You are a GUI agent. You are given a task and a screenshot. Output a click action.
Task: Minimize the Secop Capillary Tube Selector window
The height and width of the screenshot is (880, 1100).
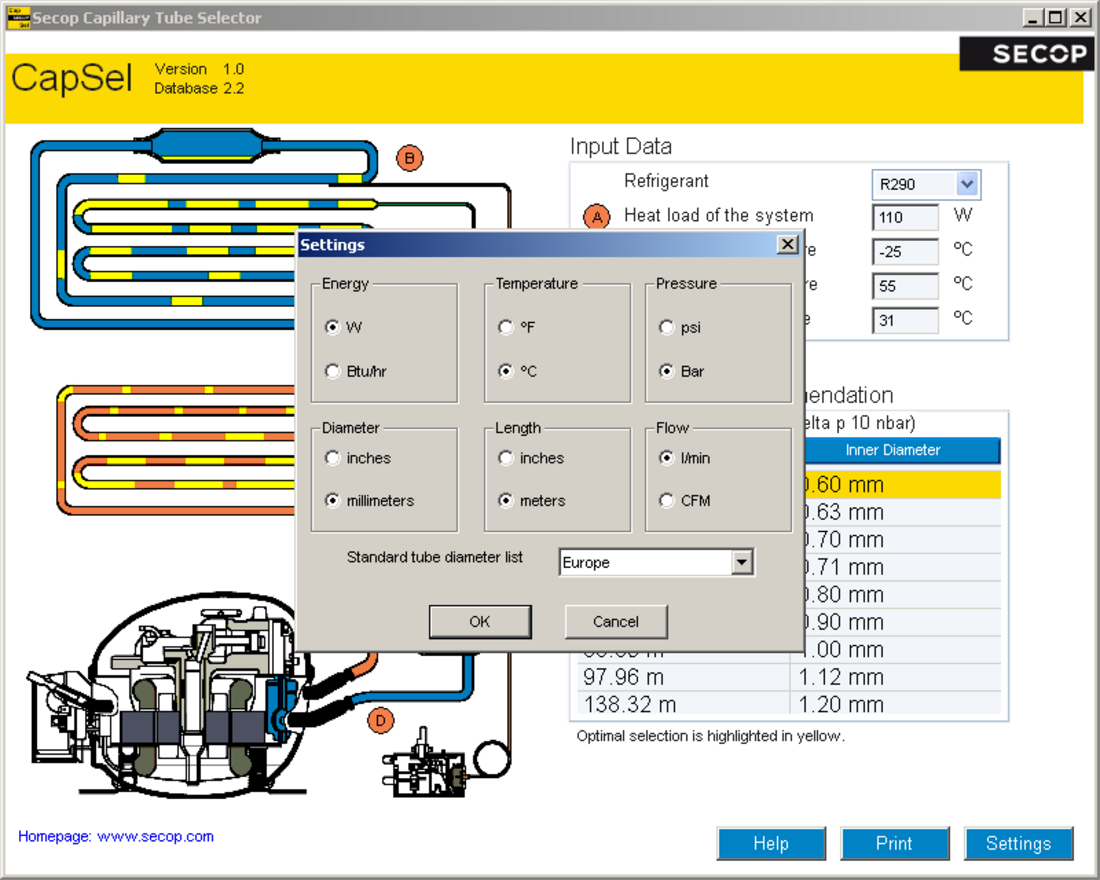1033,18
